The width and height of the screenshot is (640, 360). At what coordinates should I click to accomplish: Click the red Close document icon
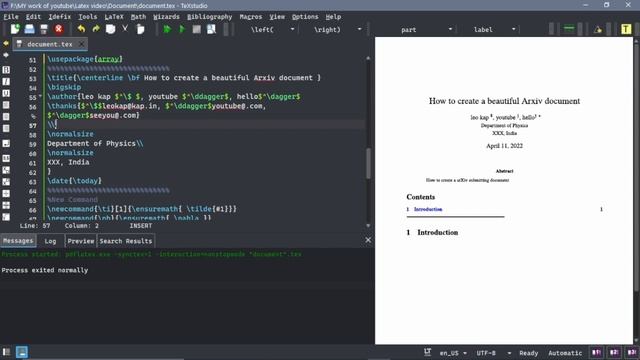point(59,29)
